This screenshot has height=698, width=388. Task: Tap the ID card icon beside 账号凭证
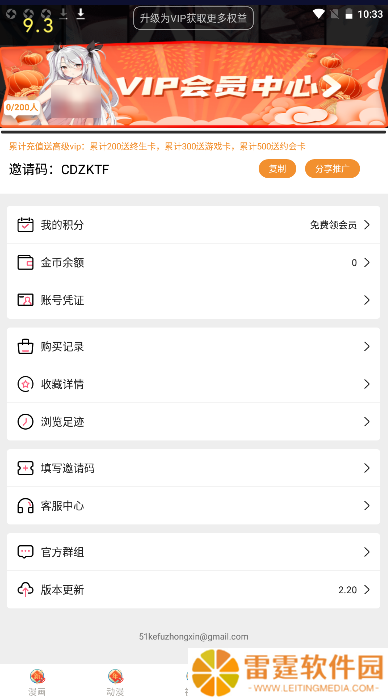coord(25,300)
